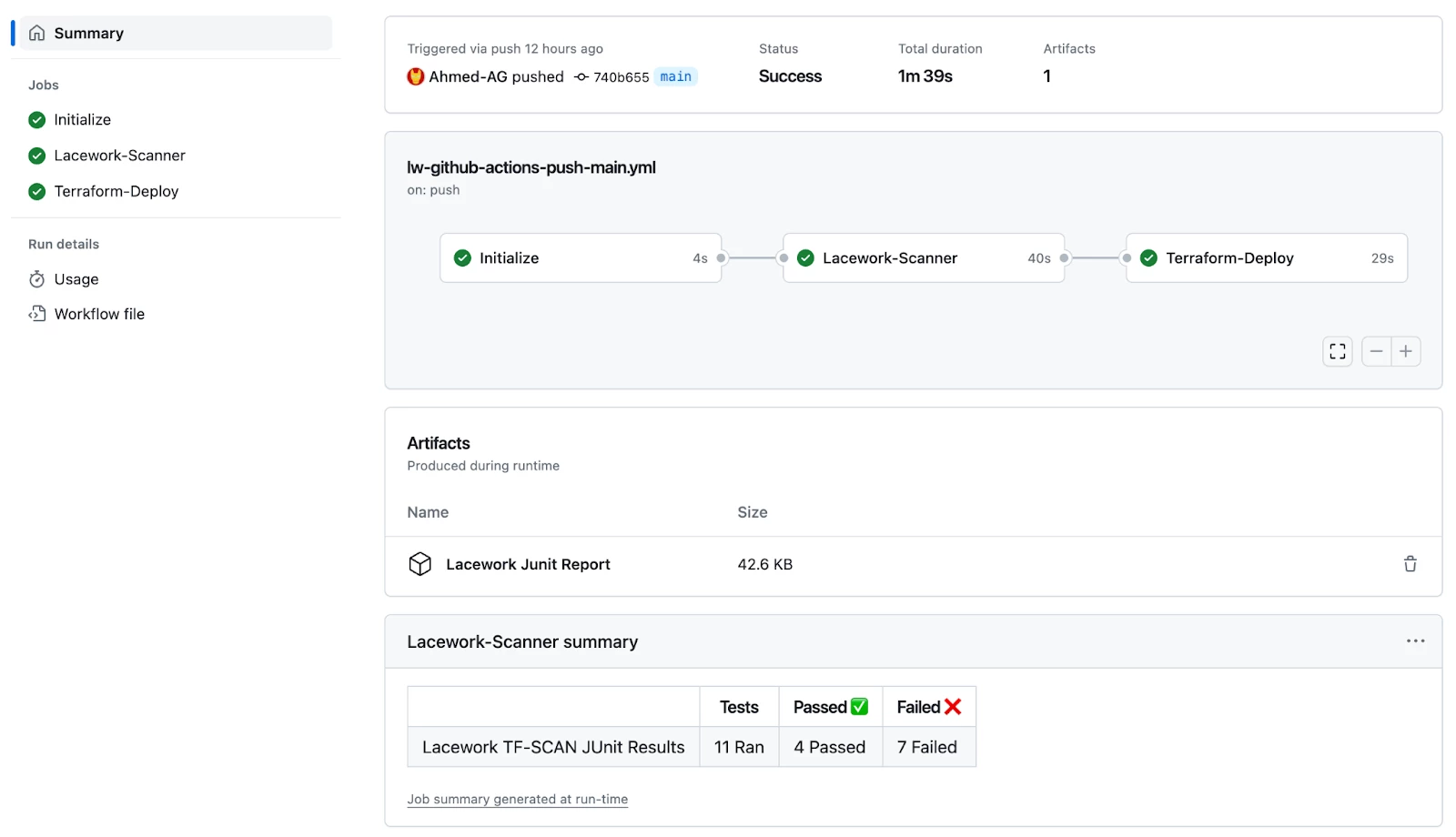The width and height of the screenshot is (1456, 837).
Task: Click success check icon in Terraform-Deploy graph node
Action: click(1148, 258)
